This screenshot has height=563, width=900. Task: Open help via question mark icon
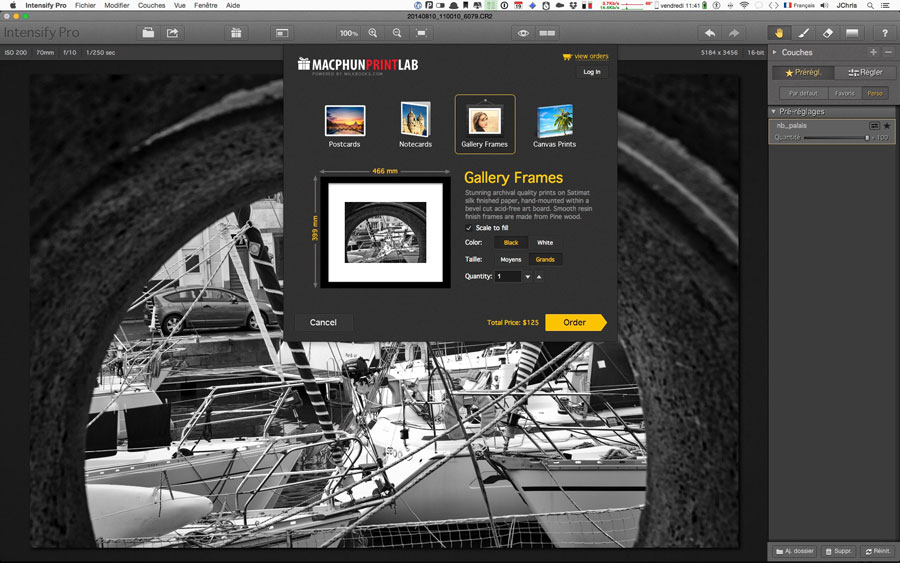[885, 33]
